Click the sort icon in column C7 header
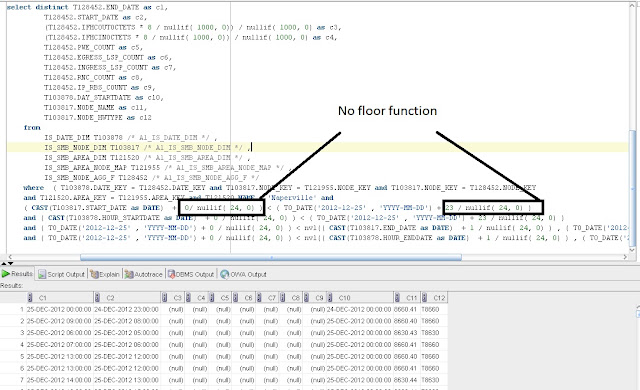 [259, 297]
